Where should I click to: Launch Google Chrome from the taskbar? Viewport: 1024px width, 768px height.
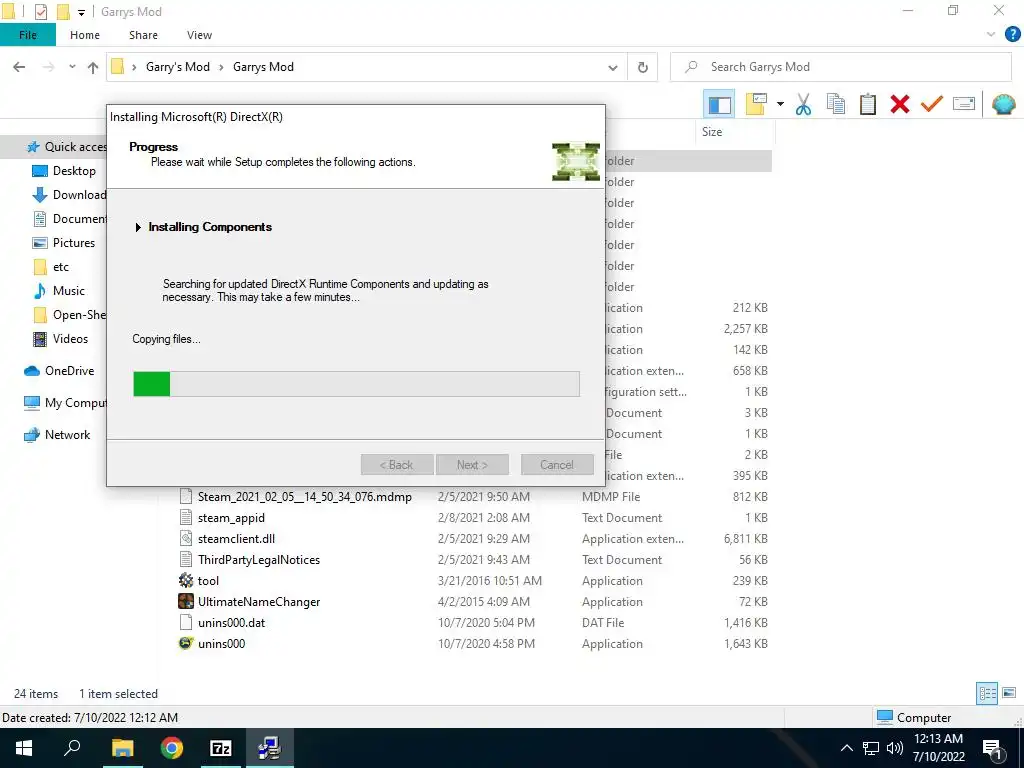[172, 748]
